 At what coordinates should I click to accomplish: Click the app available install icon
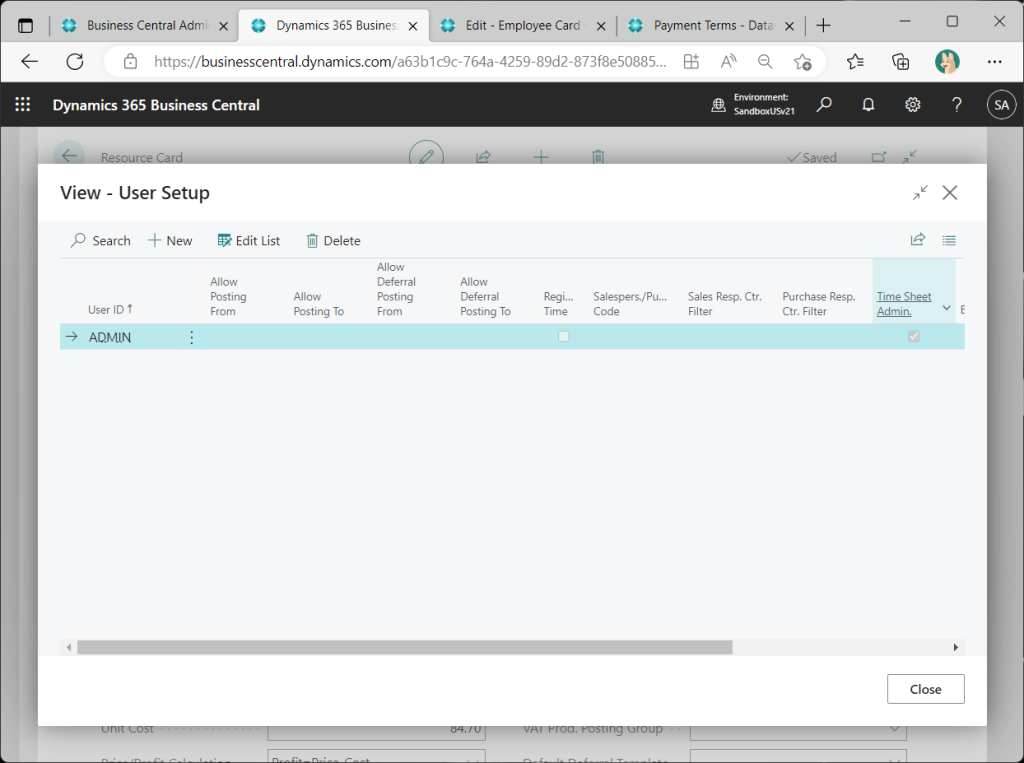click(691, 61)
